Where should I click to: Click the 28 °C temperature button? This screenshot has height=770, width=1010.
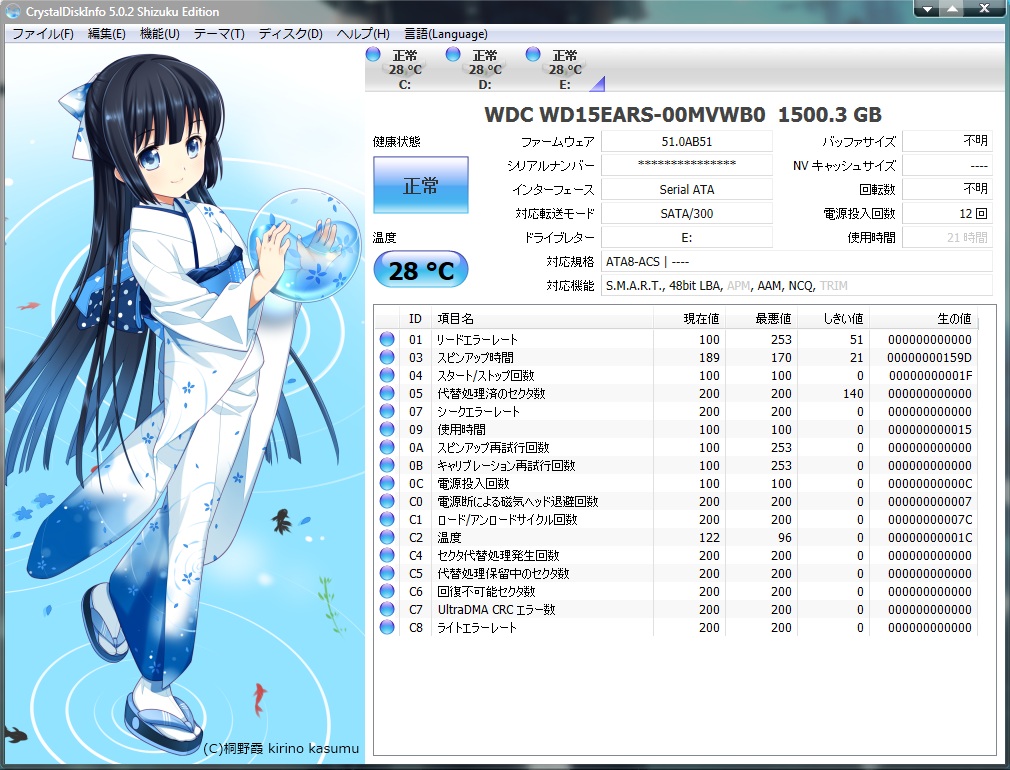[420, 269]
